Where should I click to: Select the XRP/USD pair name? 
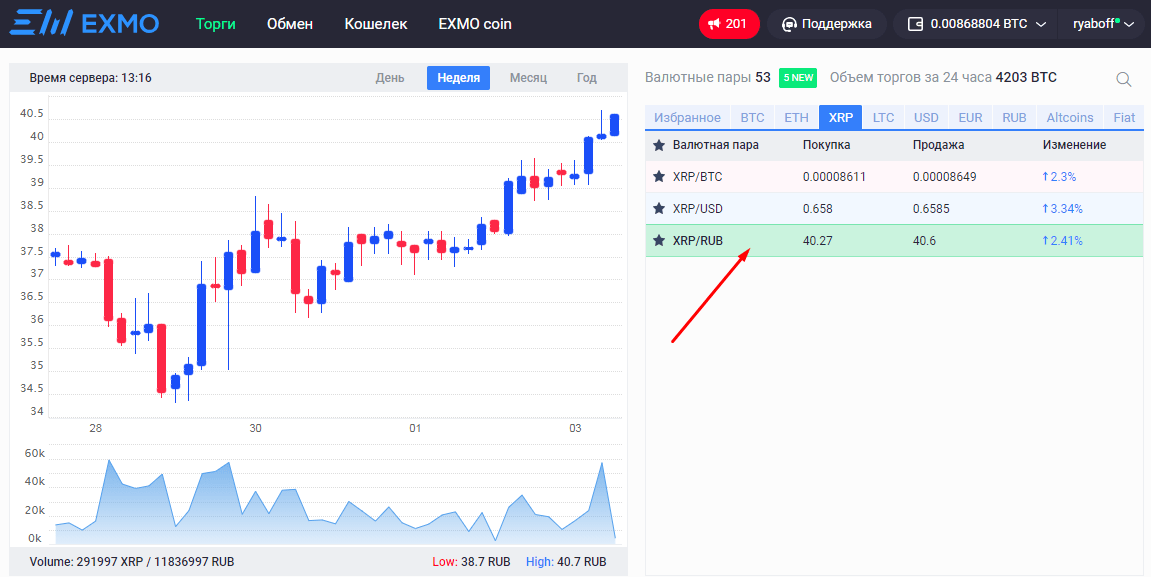(x=697, y=208)
